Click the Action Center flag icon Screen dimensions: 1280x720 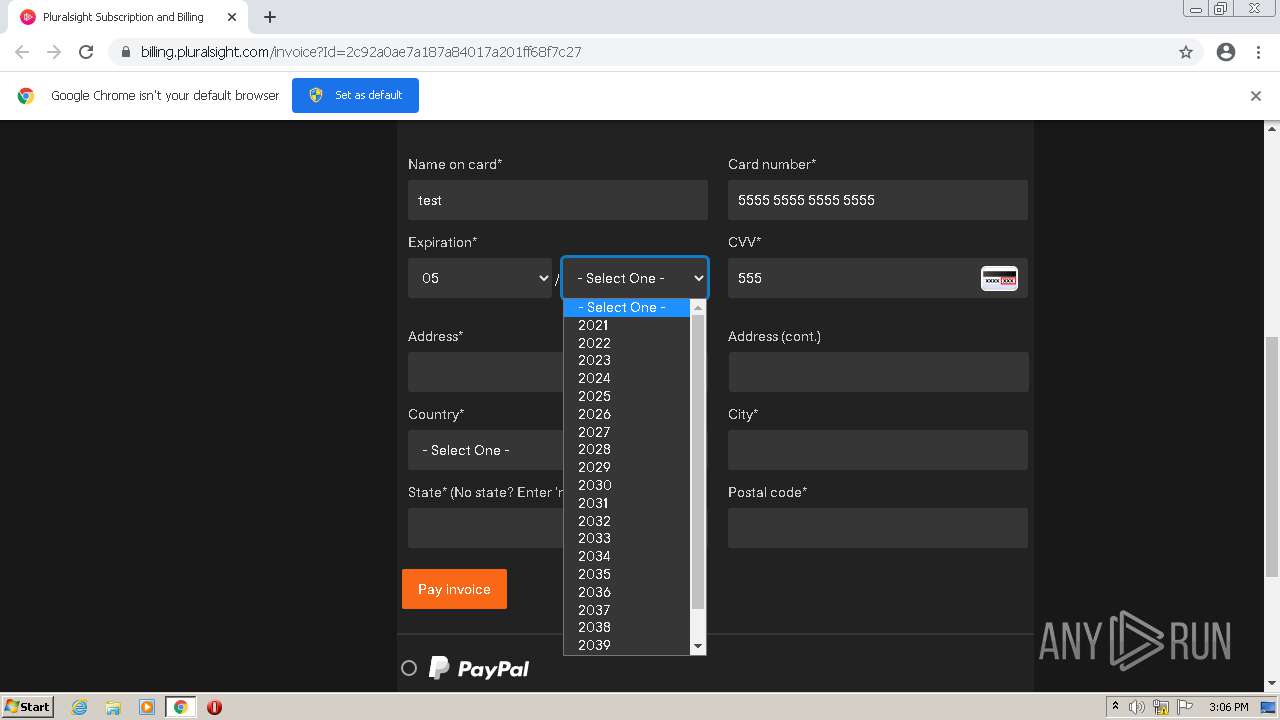coord(1184,707)
